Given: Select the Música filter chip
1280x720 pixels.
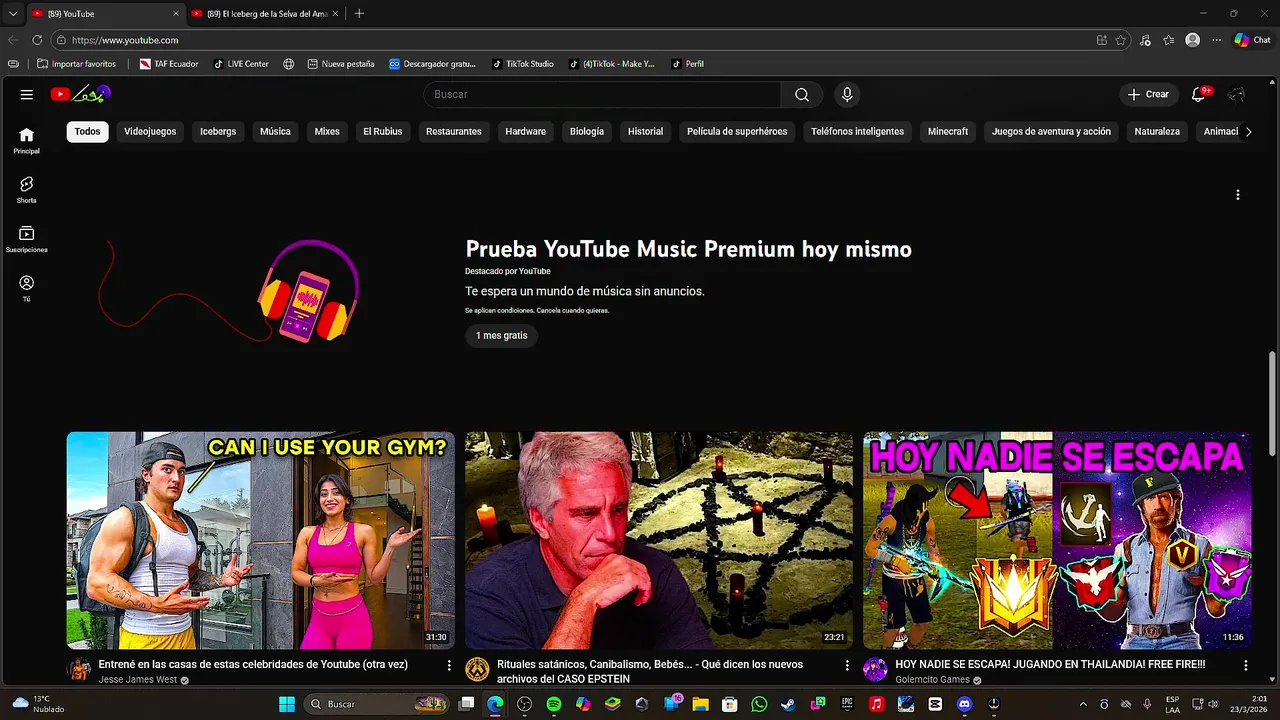Looking at the screenshot, I should pyautogui.click(x=275, y=132).
